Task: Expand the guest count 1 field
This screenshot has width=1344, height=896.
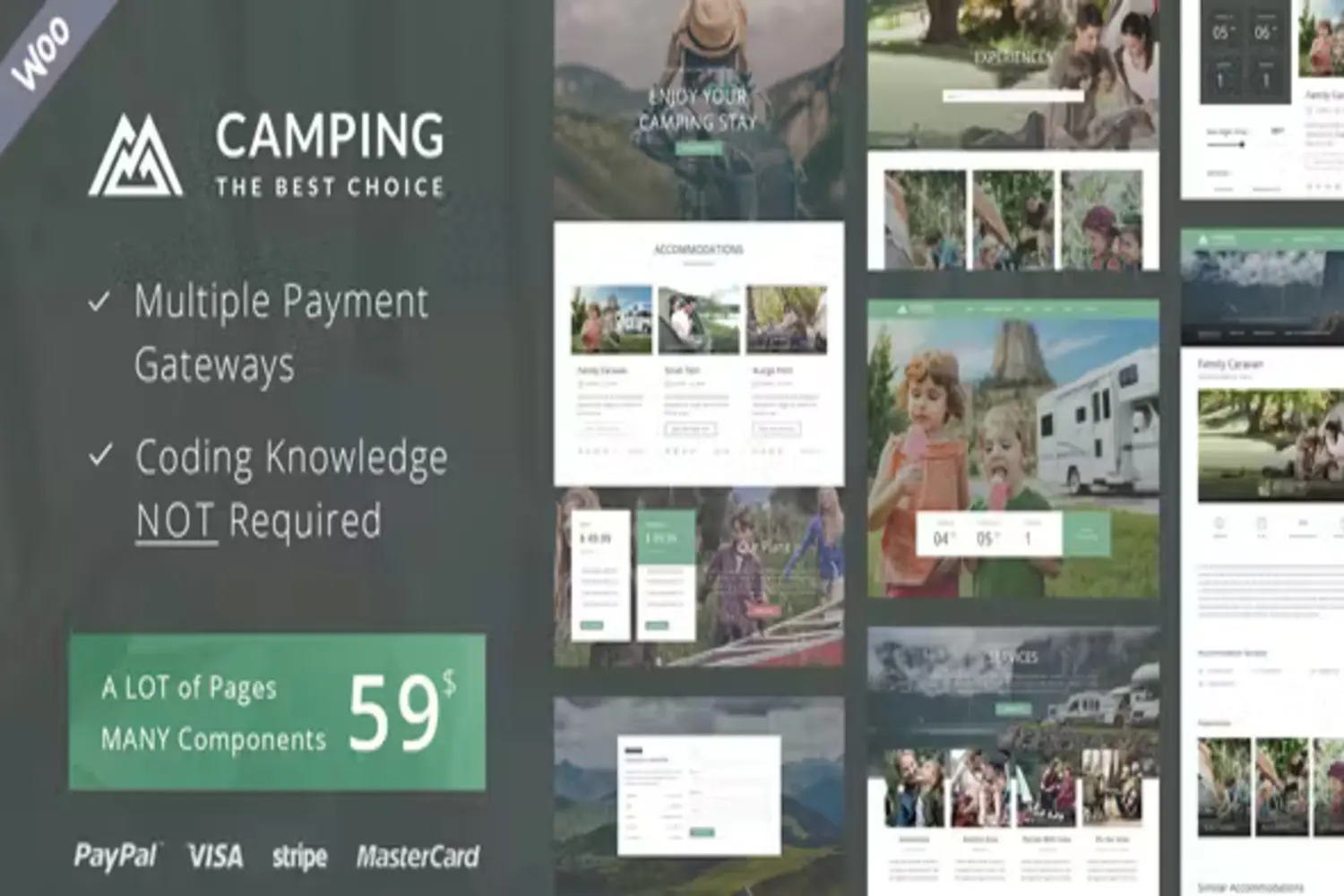Action: click(x=1030, y=536)
